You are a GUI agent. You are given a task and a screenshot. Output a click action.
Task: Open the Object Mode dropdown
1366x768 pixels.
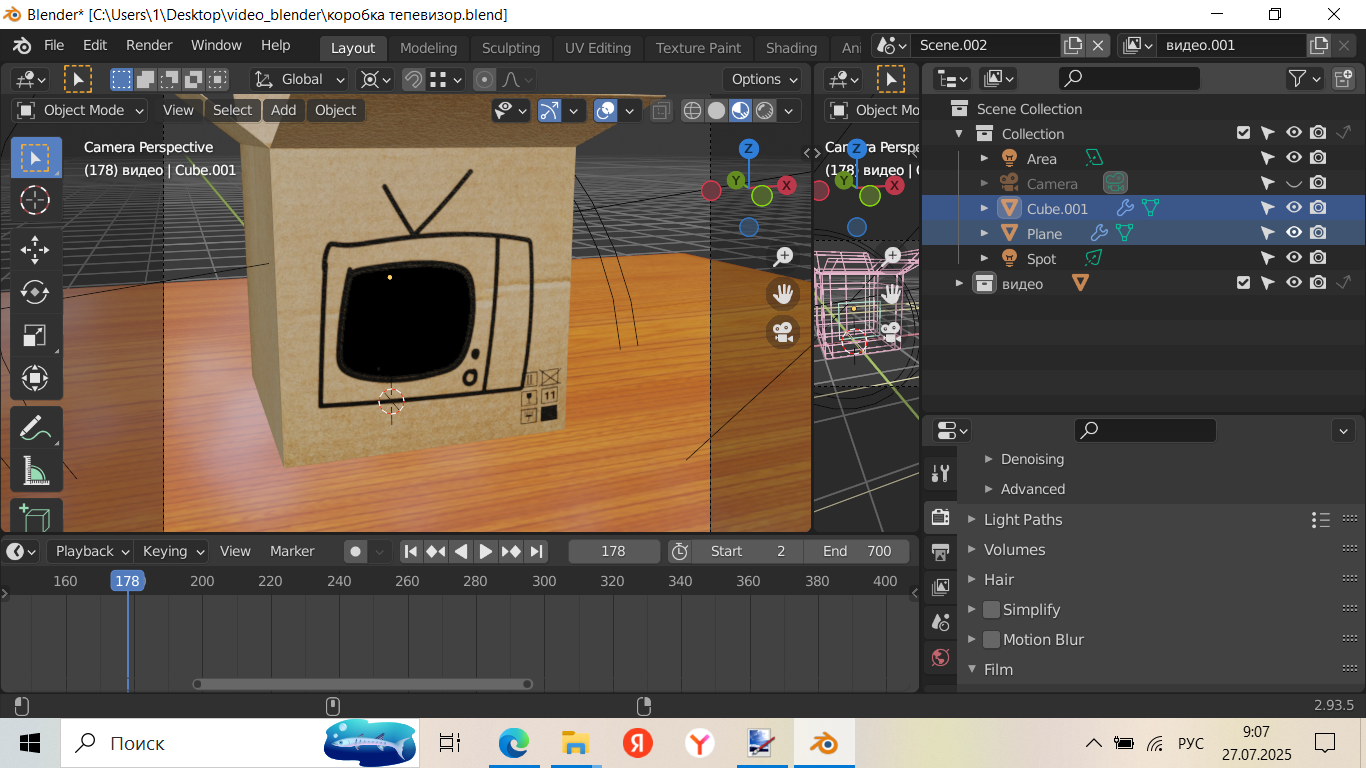(x=81, y=110)
